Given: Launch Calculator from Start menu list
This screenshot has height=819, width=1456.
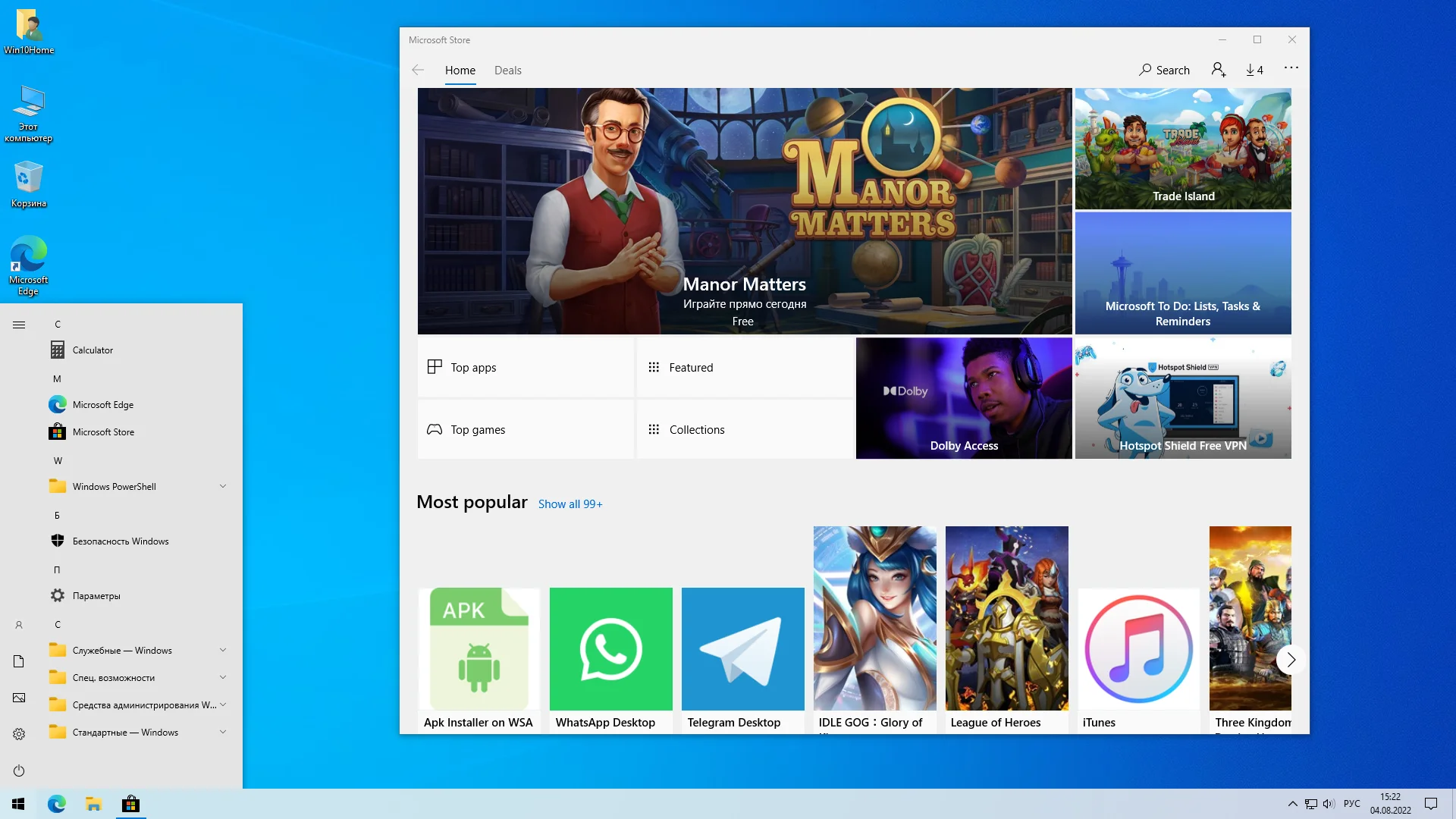Looking at the screenshot, I should tap(93, 350).
